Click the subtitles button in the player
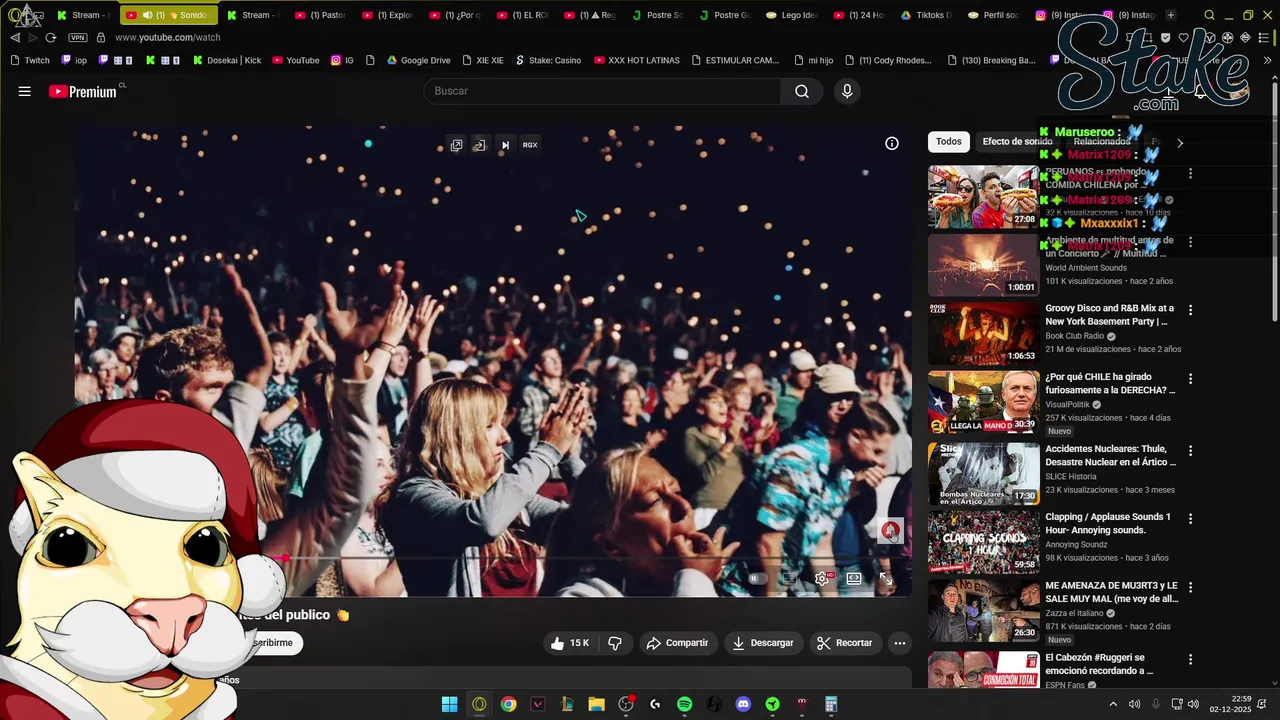 (790, 578)
